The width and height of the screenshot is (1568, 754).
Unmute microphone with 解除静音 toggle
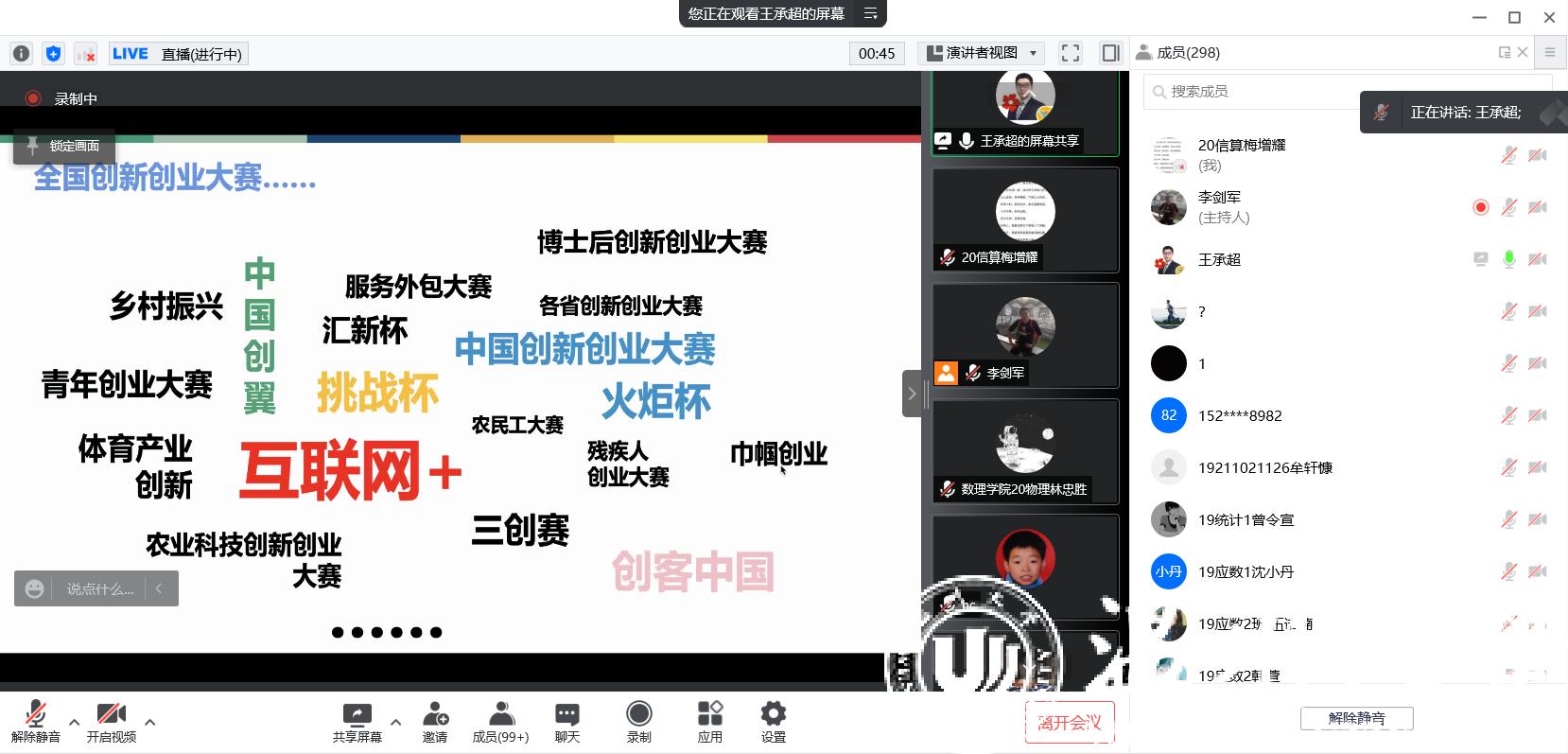coord(36,722)
